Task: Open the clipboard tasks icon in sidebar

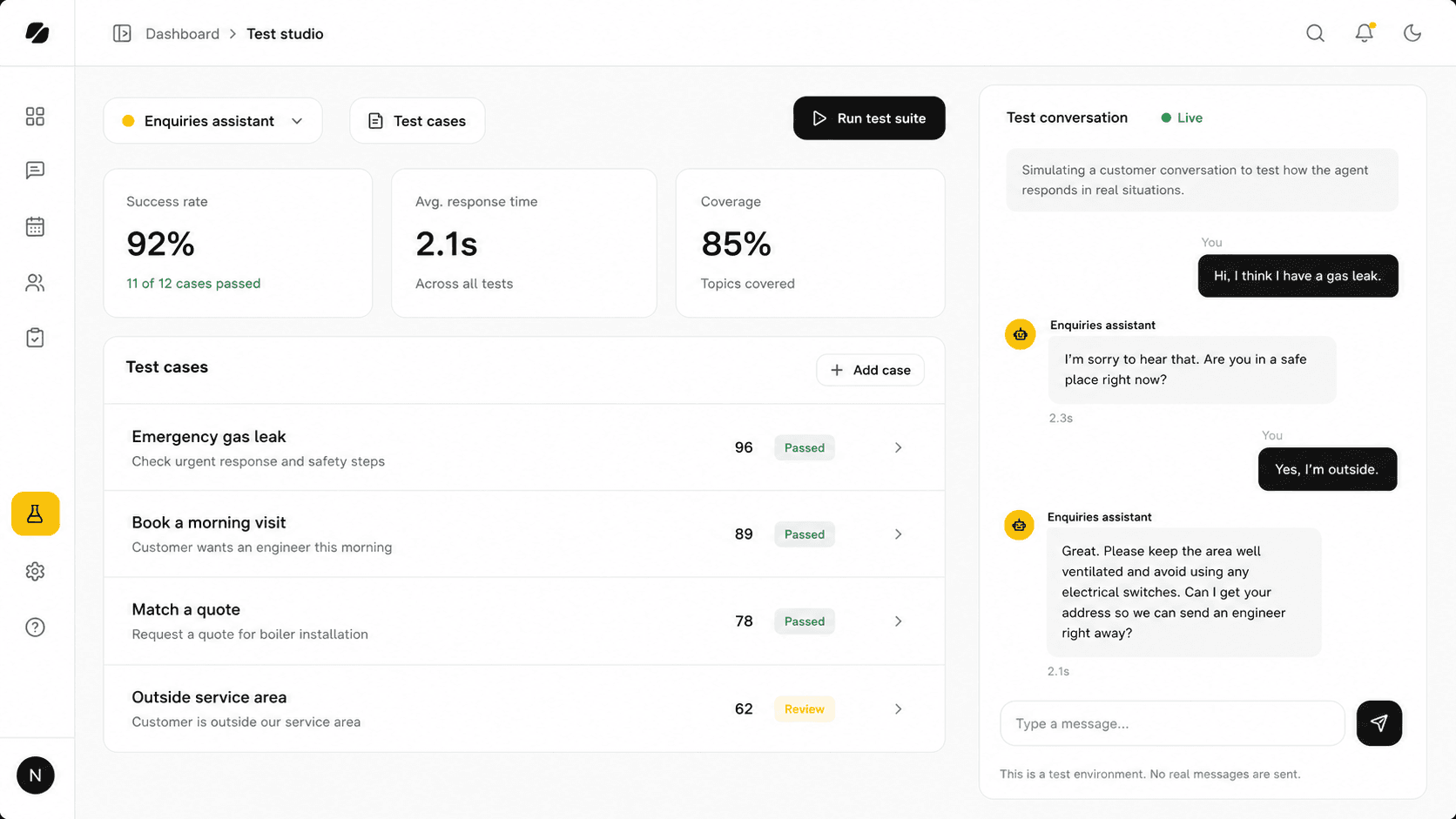Action: coord(35,338)
